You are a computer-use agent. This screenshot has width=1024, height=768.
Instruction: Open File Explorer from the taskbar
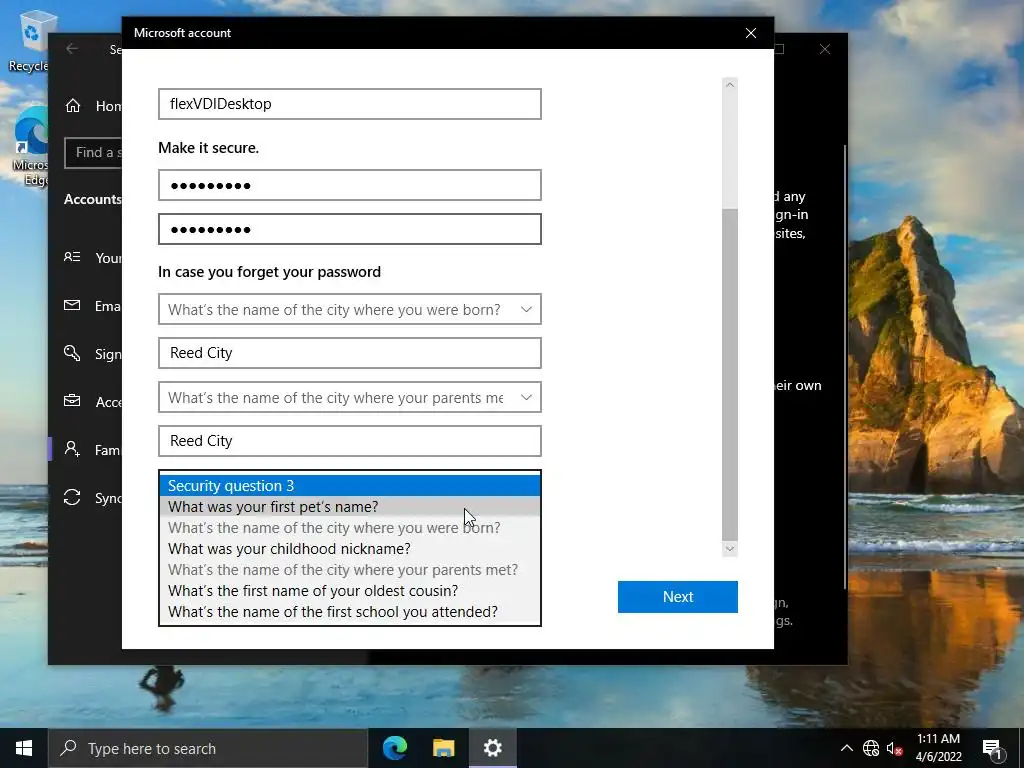point(443,748)
